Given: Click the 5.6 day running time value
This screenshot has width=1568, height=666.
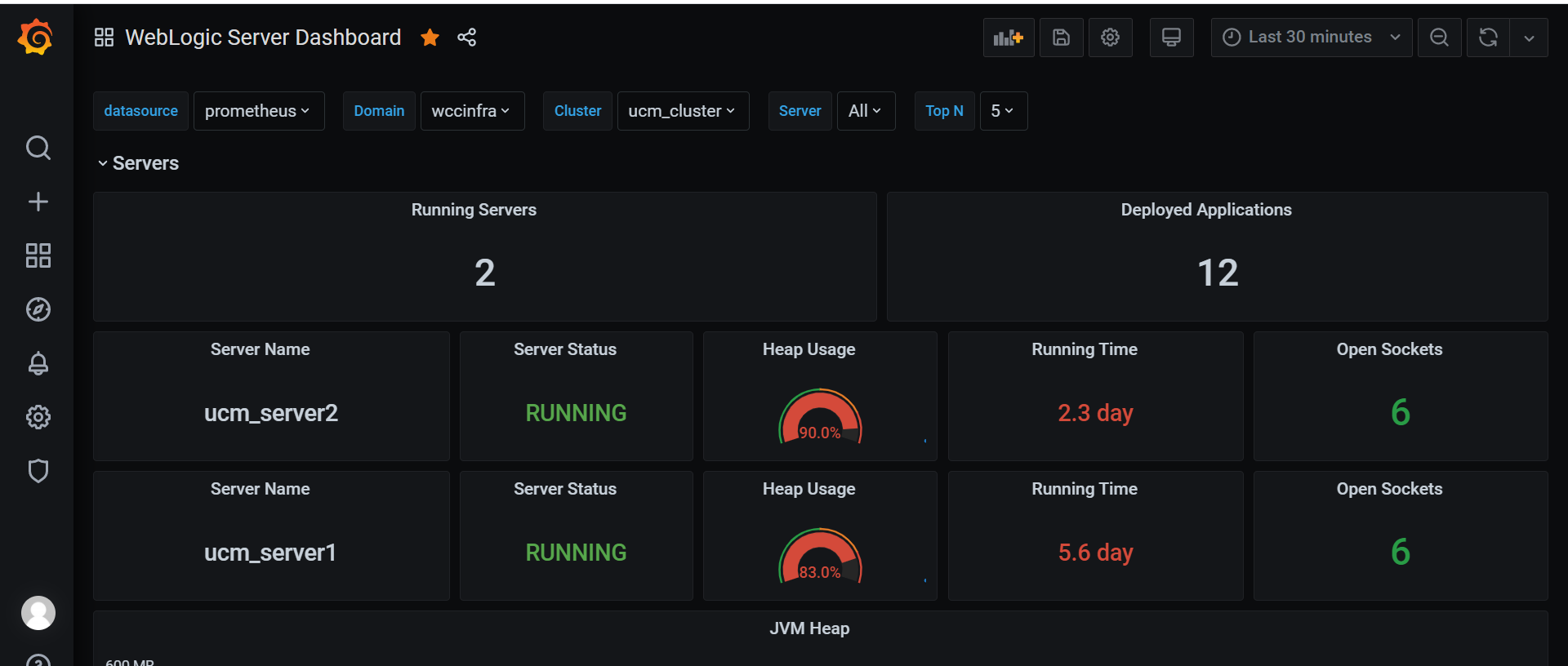Looking at the screenshot, I should [x=1095, y=553].
